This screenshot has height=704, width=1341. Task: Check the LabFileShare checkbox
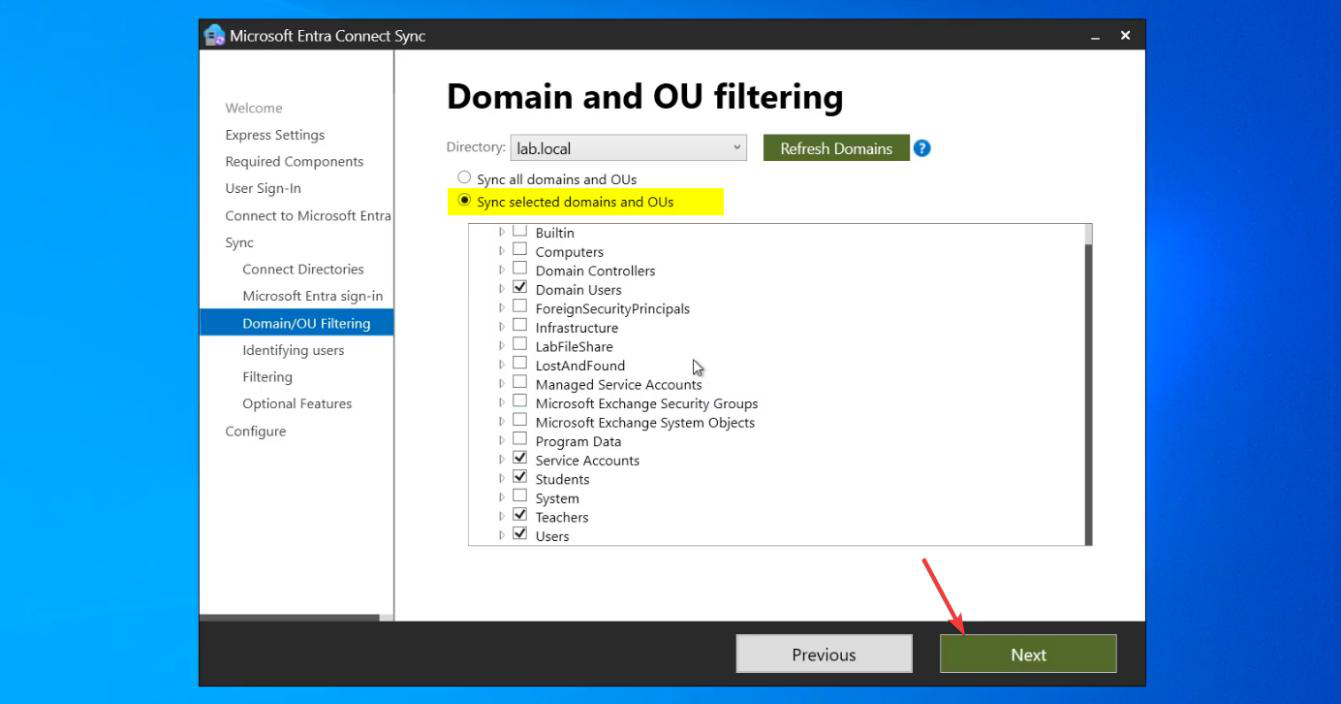pos(519,345)
